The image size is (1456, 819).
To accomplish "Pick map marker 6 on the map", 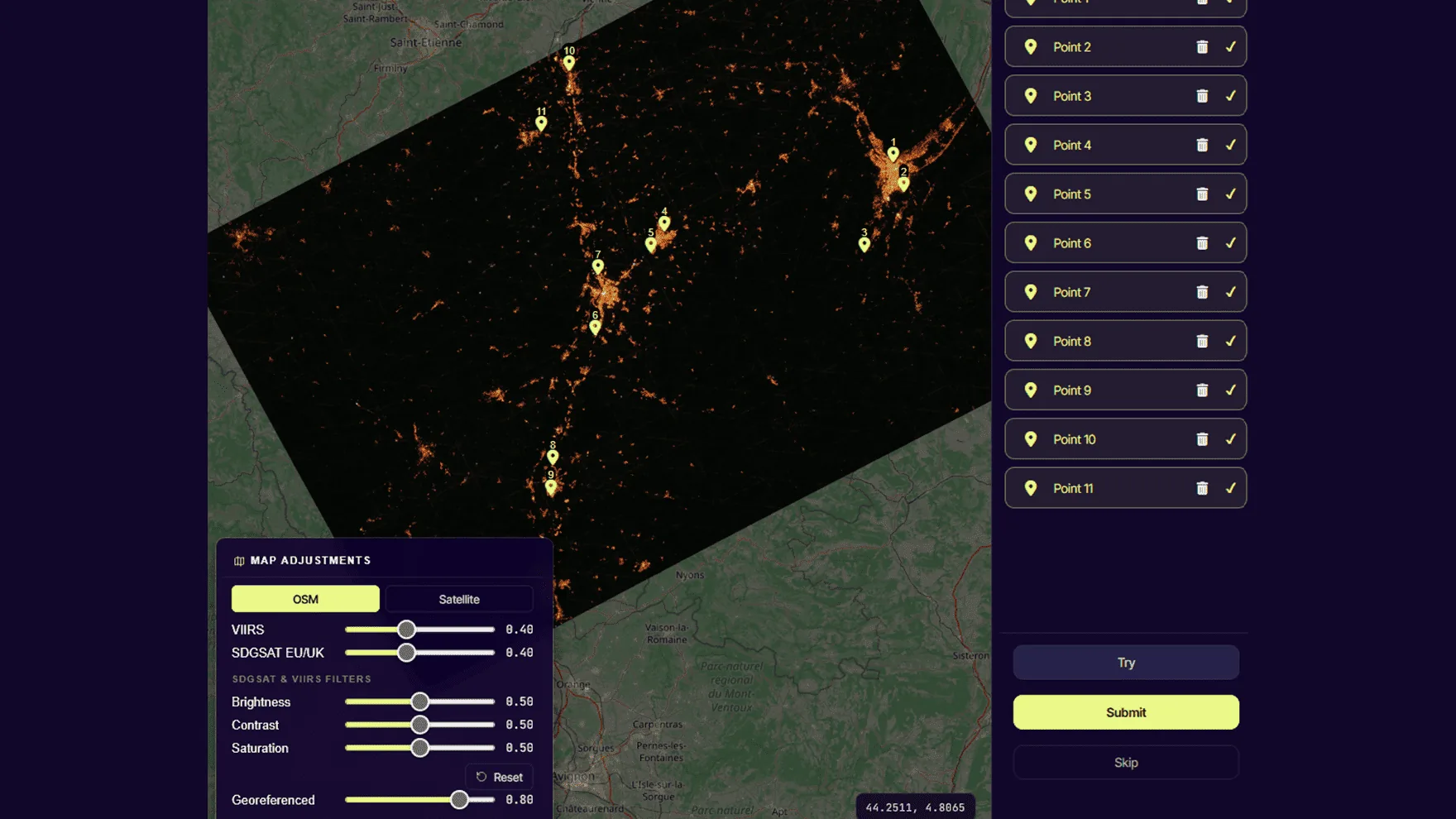I will 595,327.
